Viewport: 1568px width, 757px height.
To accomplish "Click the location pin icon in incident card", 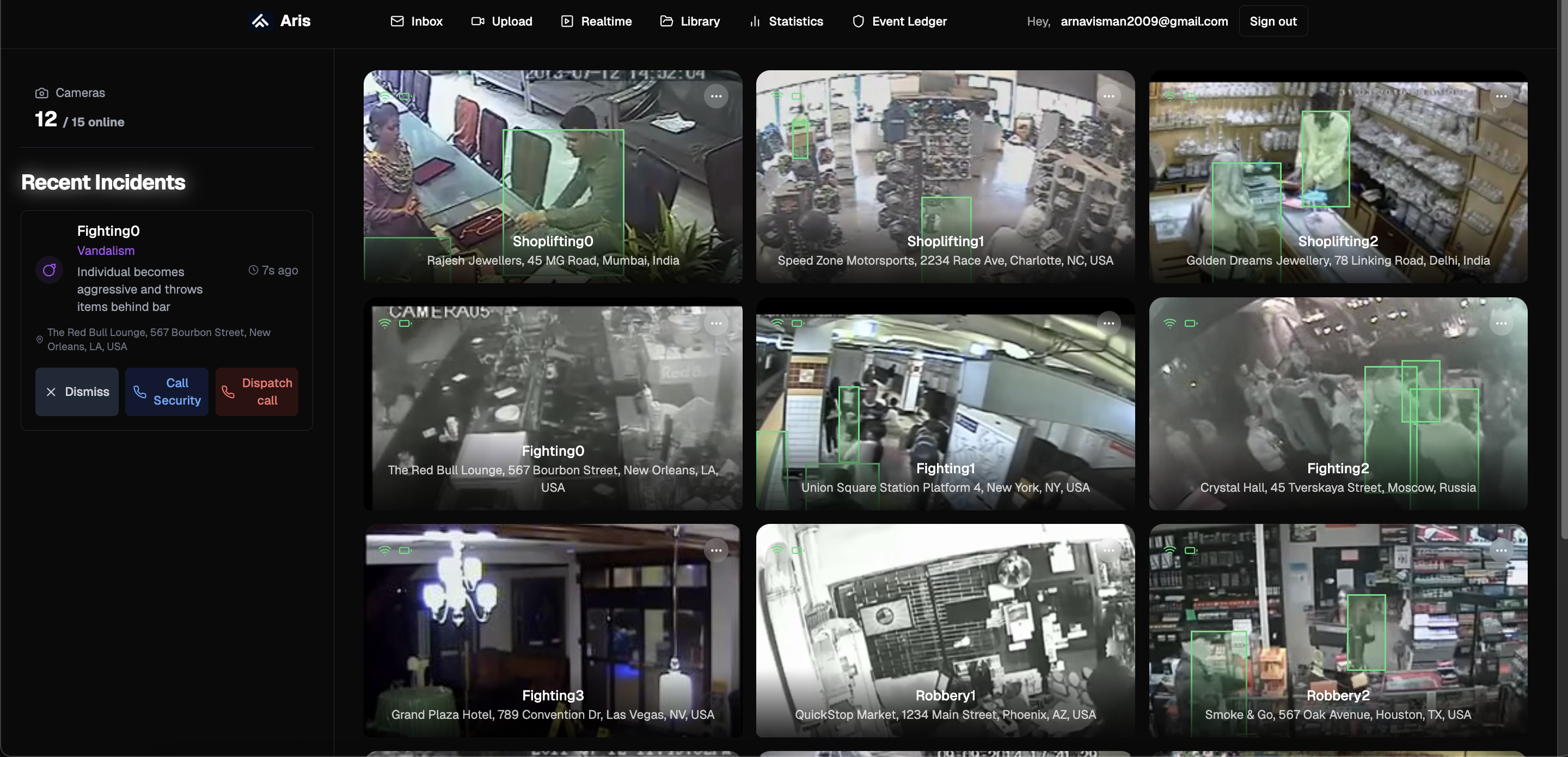I will (x=40, y=339).
